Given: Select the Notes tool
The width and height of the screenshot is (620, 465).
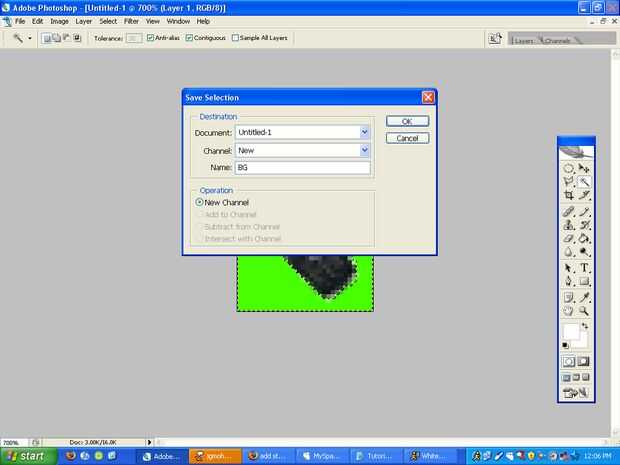Looking at the screenshot, I should coord(569,297).
